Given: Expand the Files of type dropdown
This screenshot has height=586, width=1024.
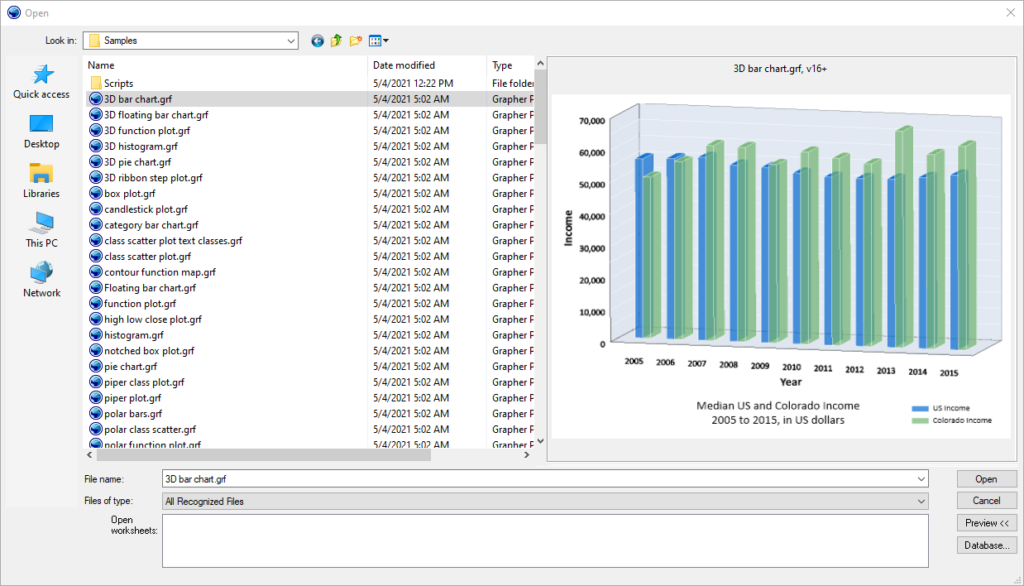Looking at the screenshot, I should pyautogui.click(x=921, y=501).
